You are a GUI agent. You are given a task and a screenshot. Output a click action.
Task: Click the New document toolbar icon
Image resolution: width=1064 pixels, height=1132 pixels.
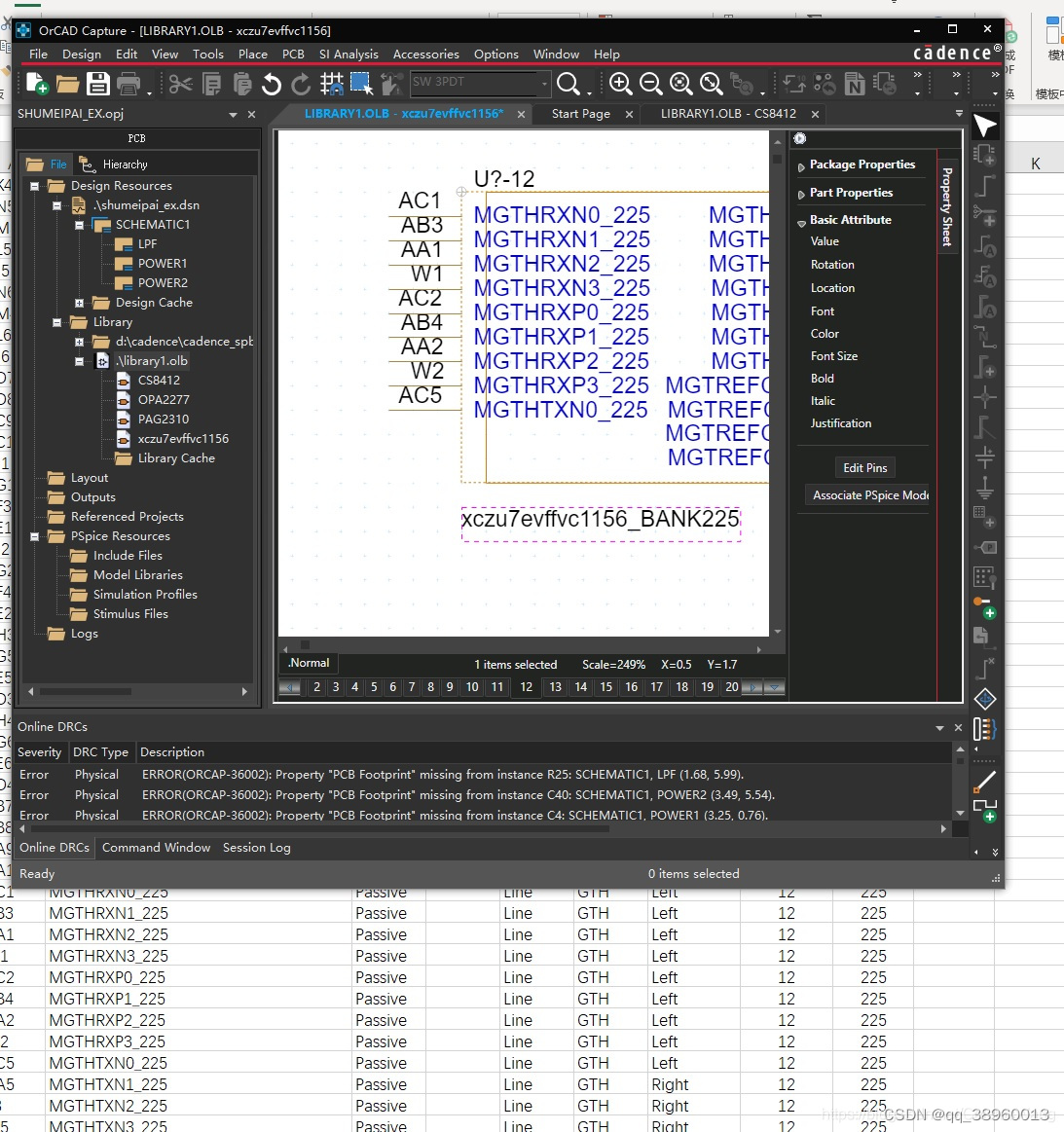point(37,84)
